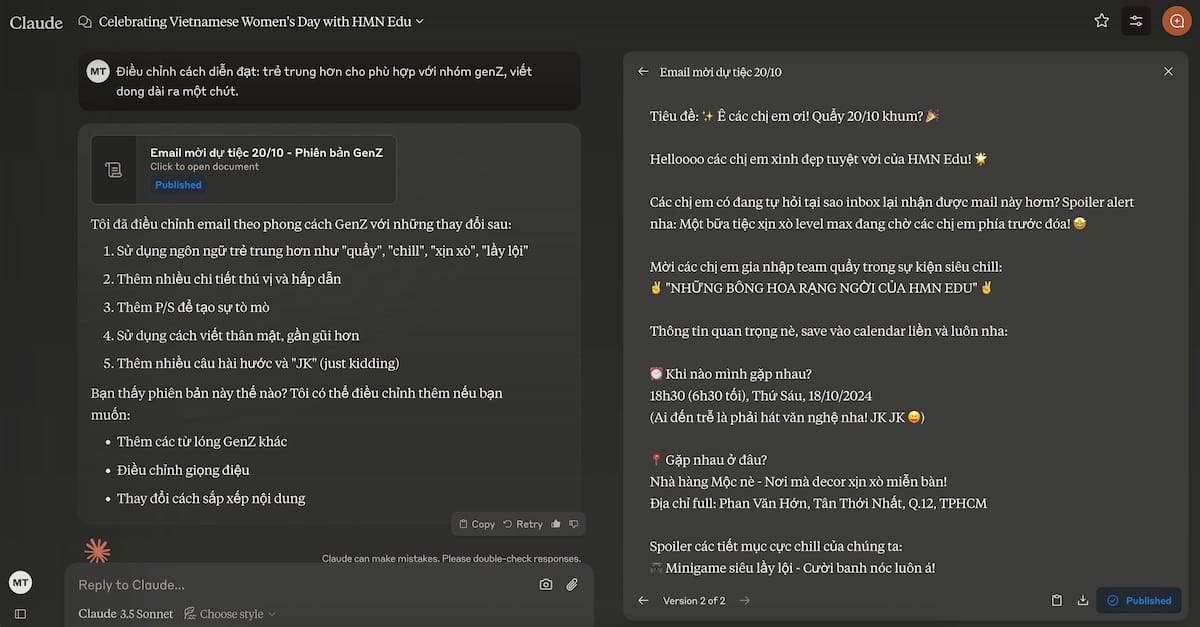
Task: Give thumbs up to response
Action: 556,524
